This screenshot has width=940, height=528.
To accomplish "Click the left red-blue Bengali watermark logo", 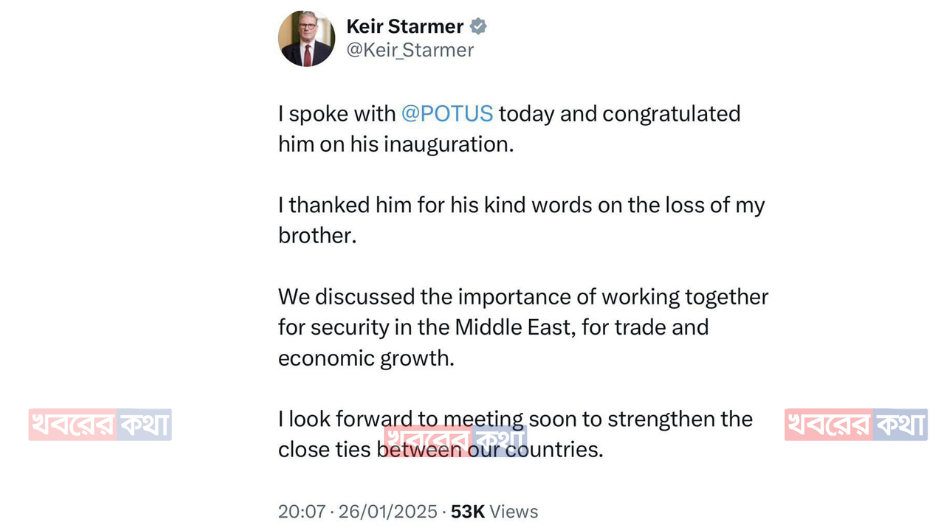I will point(100,425).
